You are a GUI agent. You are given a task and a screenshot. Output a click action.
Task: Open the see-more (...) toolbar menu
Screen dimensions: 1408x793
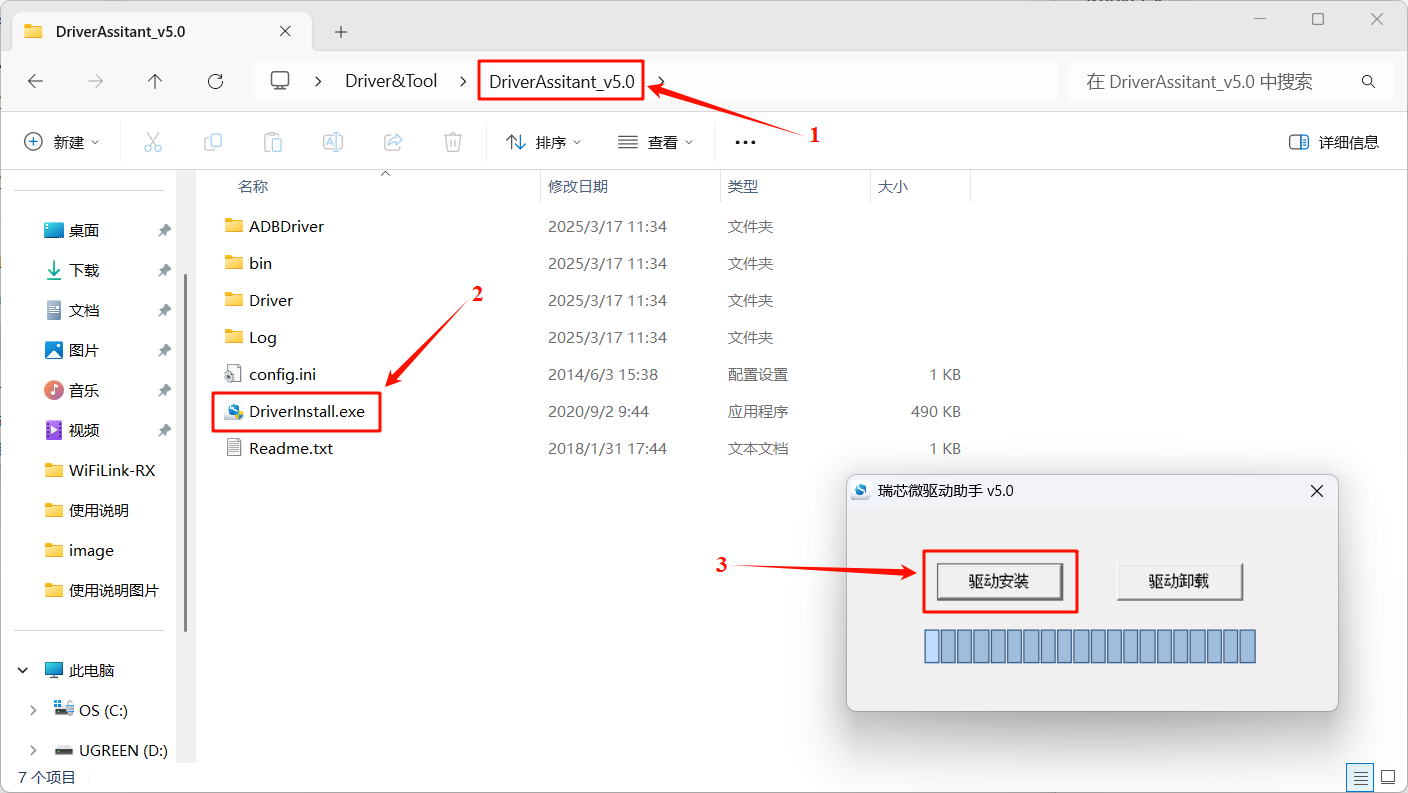(745, 141)
